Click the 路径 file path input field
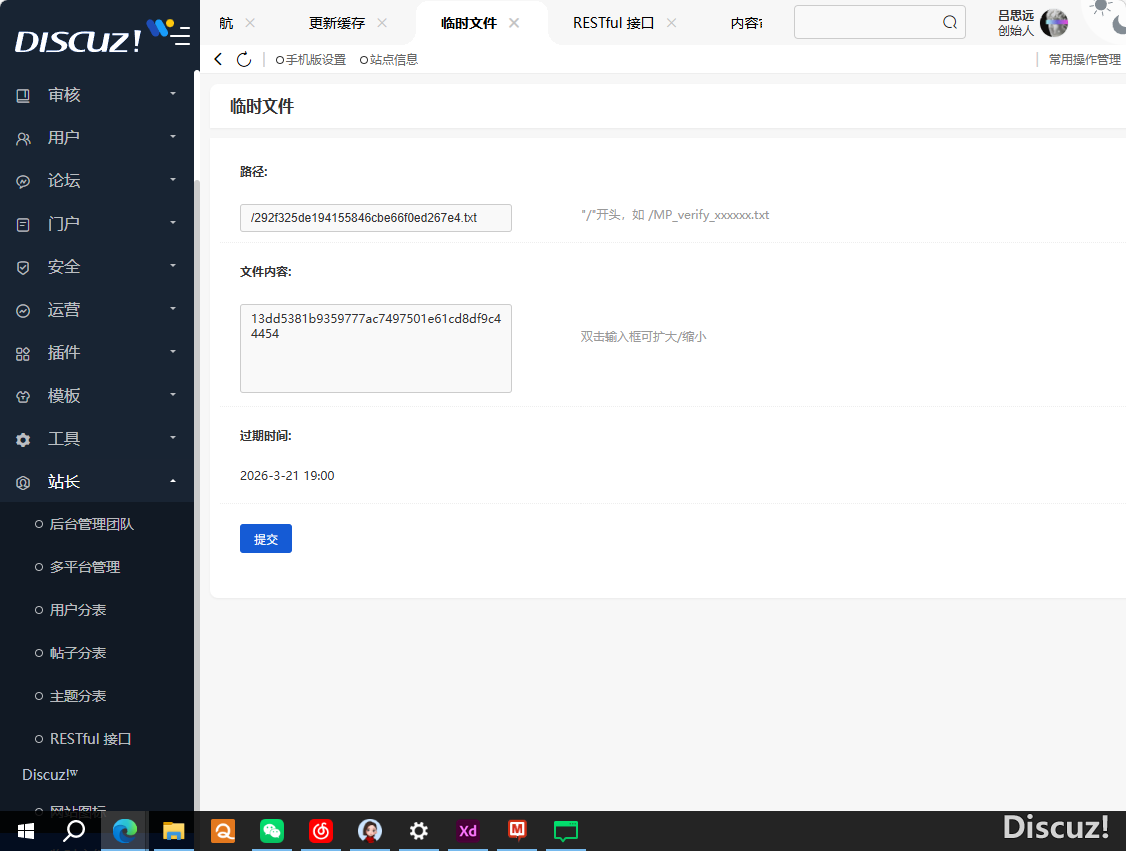Image resolution: width=1126 pixels, height=851 pixels. (x=375, y=218)
